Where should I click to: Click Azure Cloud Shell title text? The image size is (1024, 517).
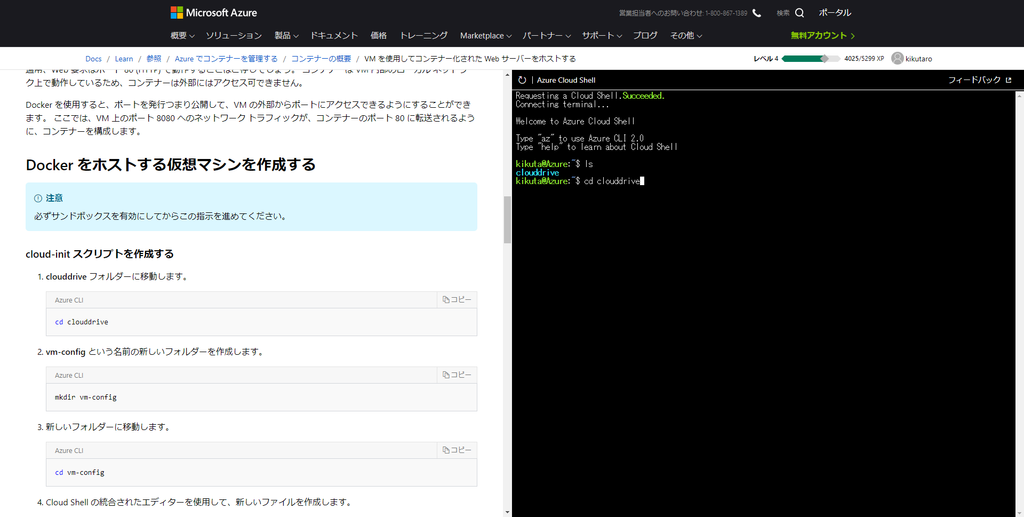566,80
